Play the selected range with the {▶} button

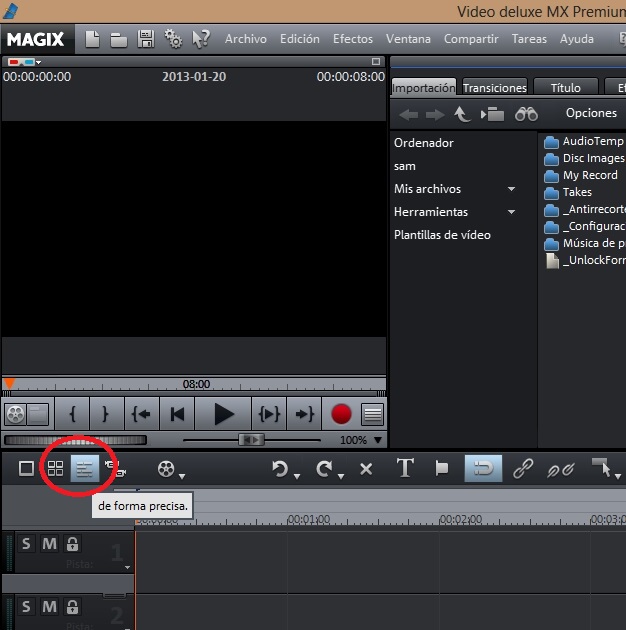(269, 414)
